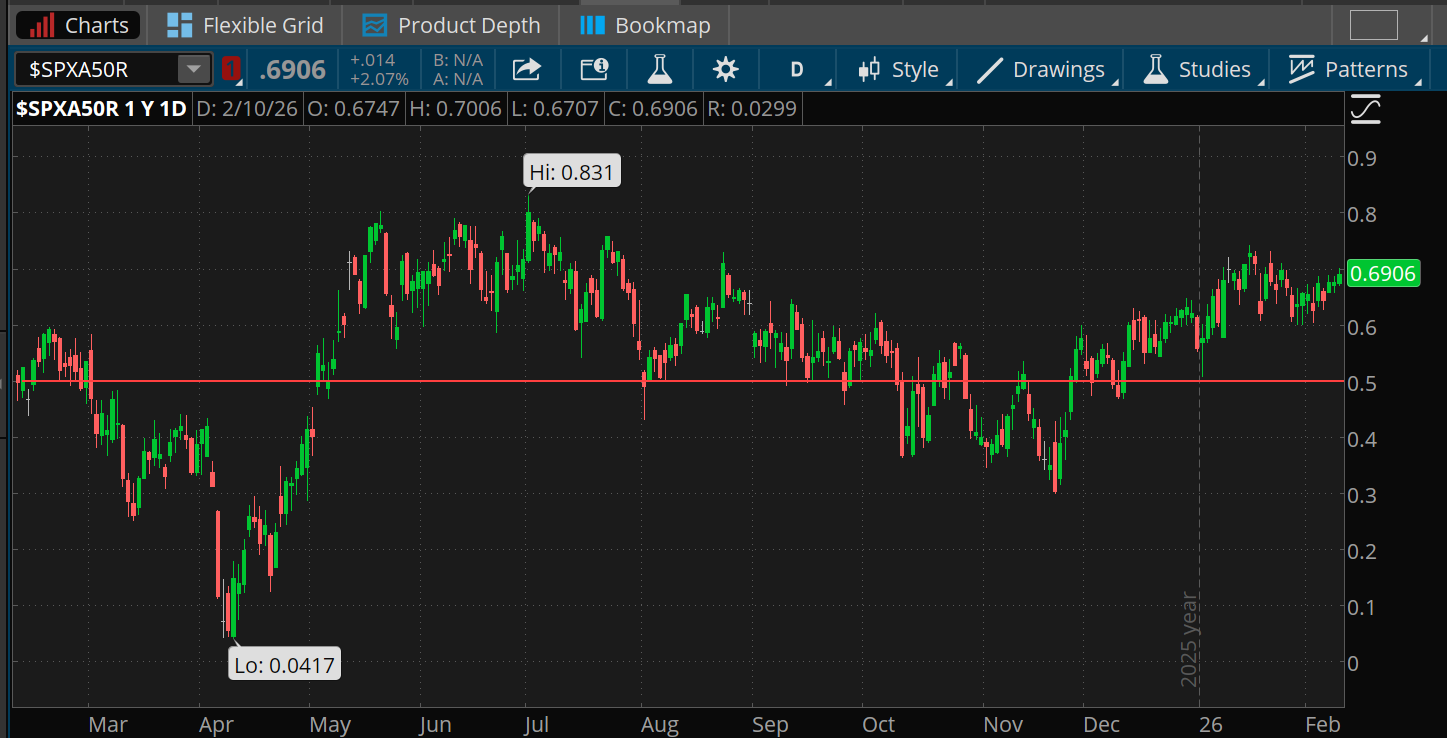Select the Charts tab
The image size is (1447, 738).
point(80,25)
